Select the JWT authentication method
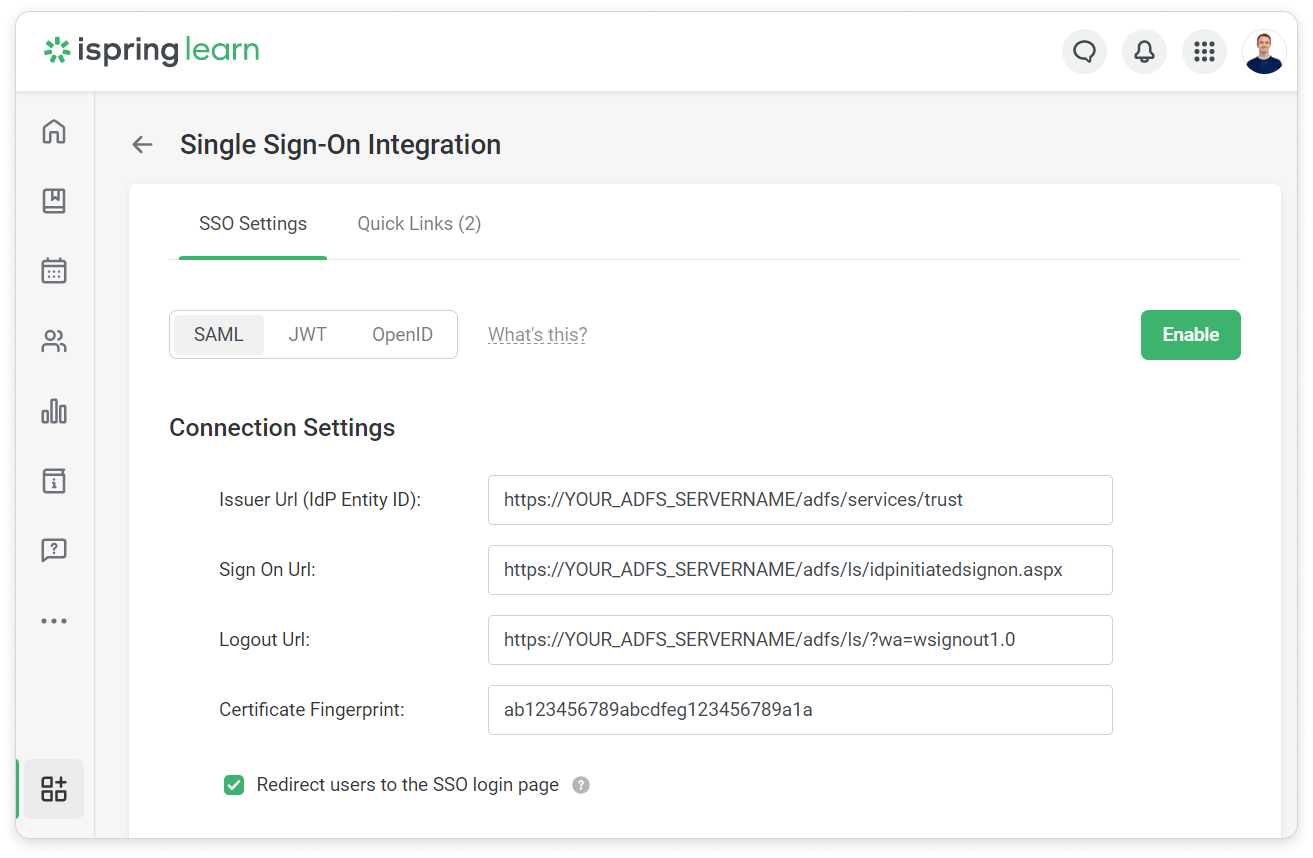The height and width of the screenshot is (858, 1313). (x=307, y=334)
